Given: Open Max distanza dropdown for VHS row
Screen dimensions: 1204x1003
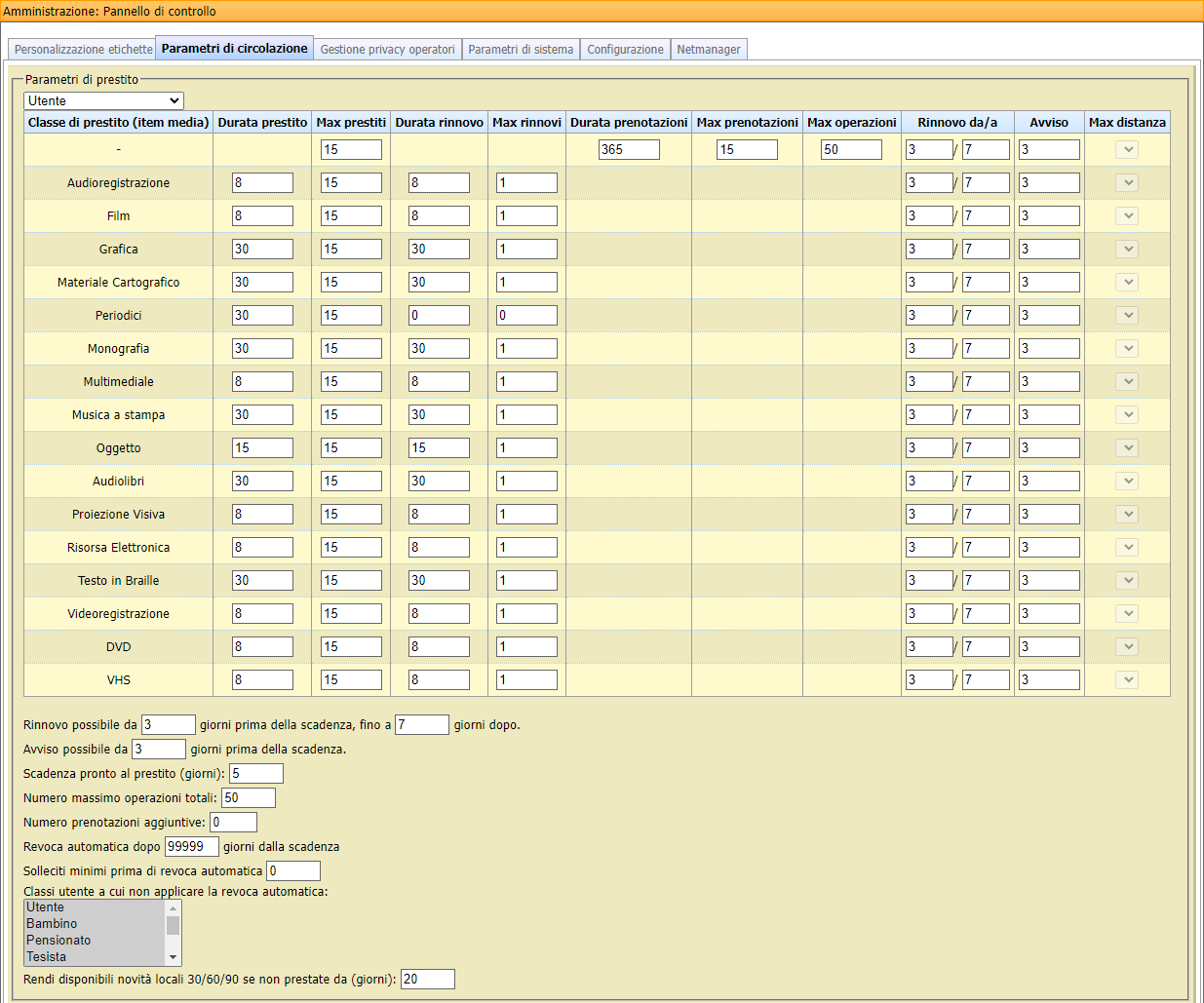Looking at the screenshot, I should coord(1127,680).
